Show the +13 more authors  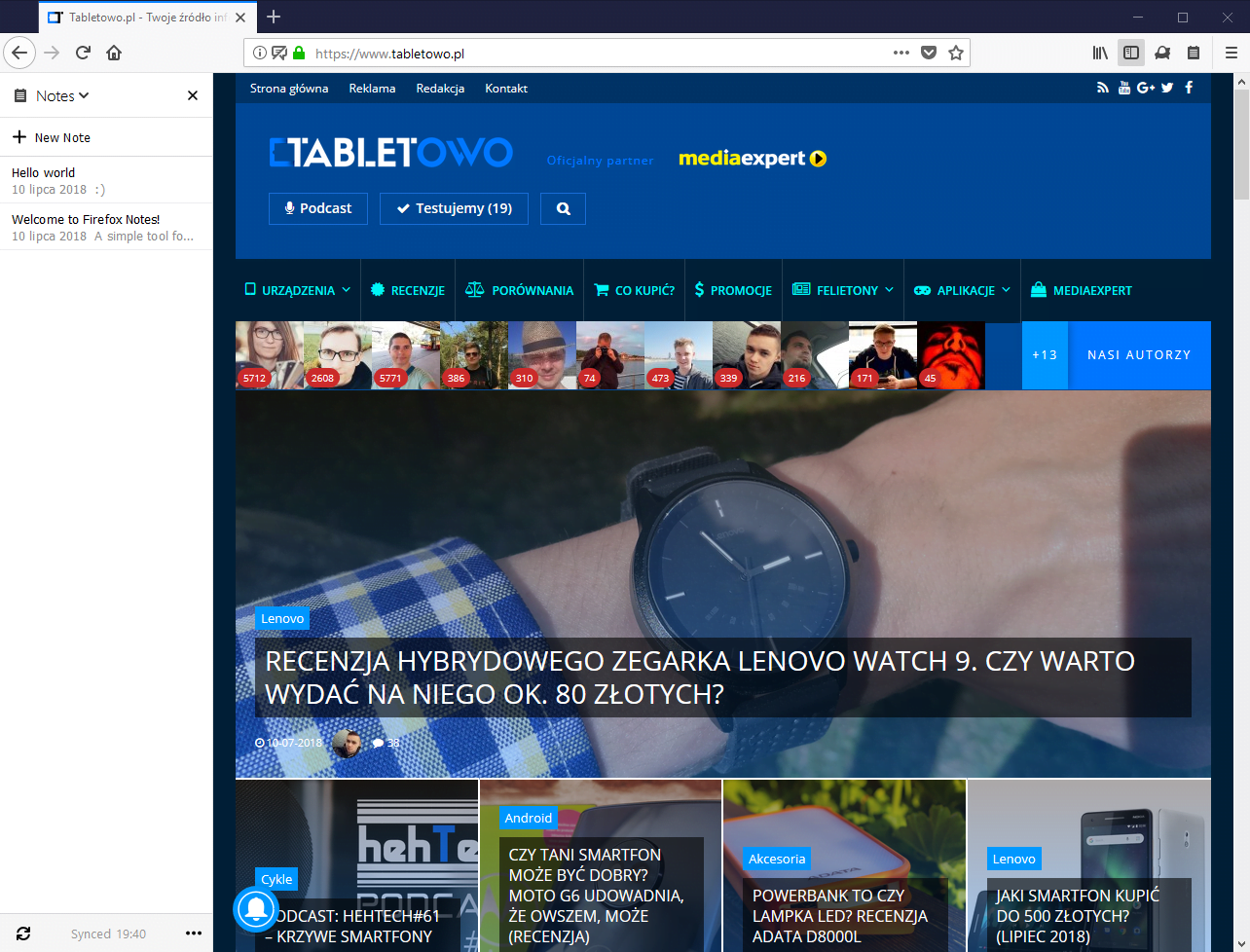(1045, 355)
